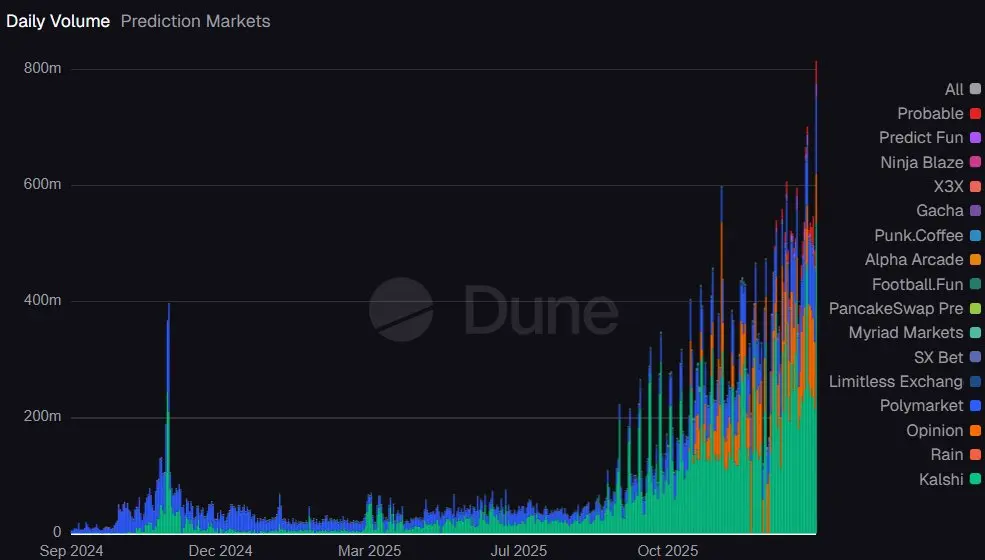Click the All legend color swatch
985x560 pixels.
(x=975, y=89)
